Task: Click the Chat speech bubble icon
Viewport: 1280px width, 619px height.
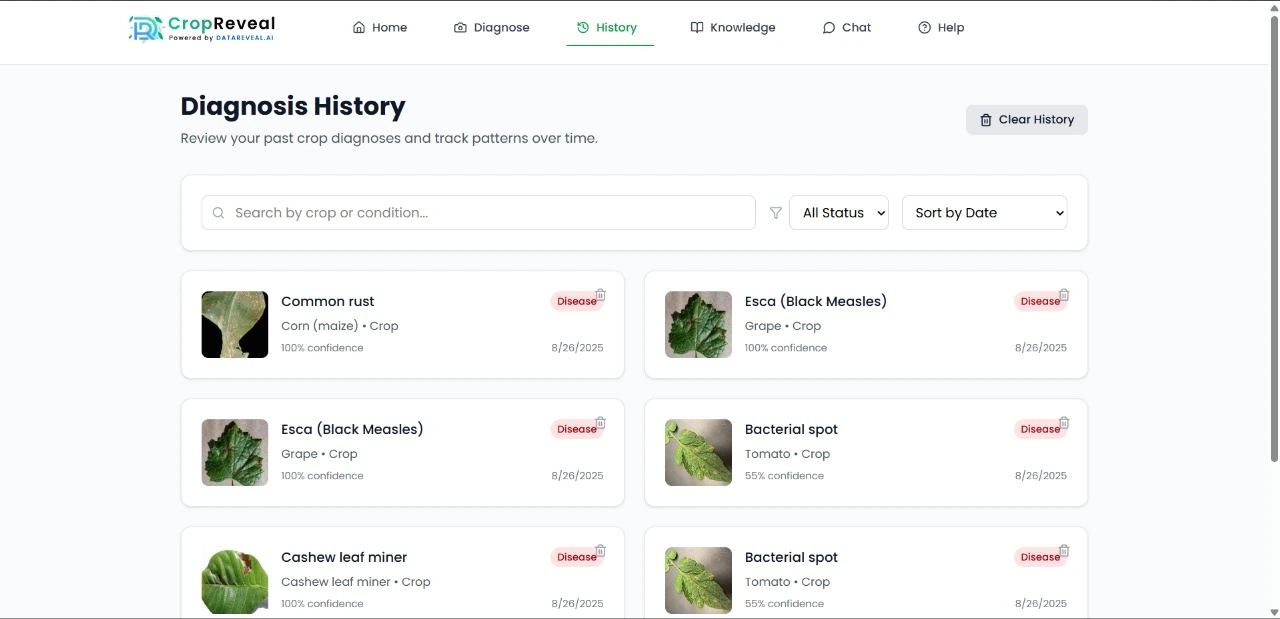Action: coord(827,27)
